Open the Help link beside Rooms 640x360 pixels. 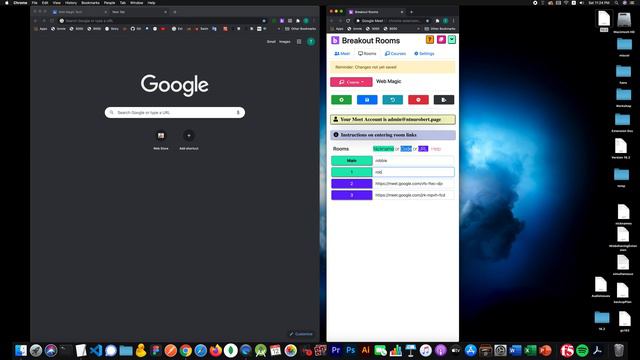click(436, 149)
